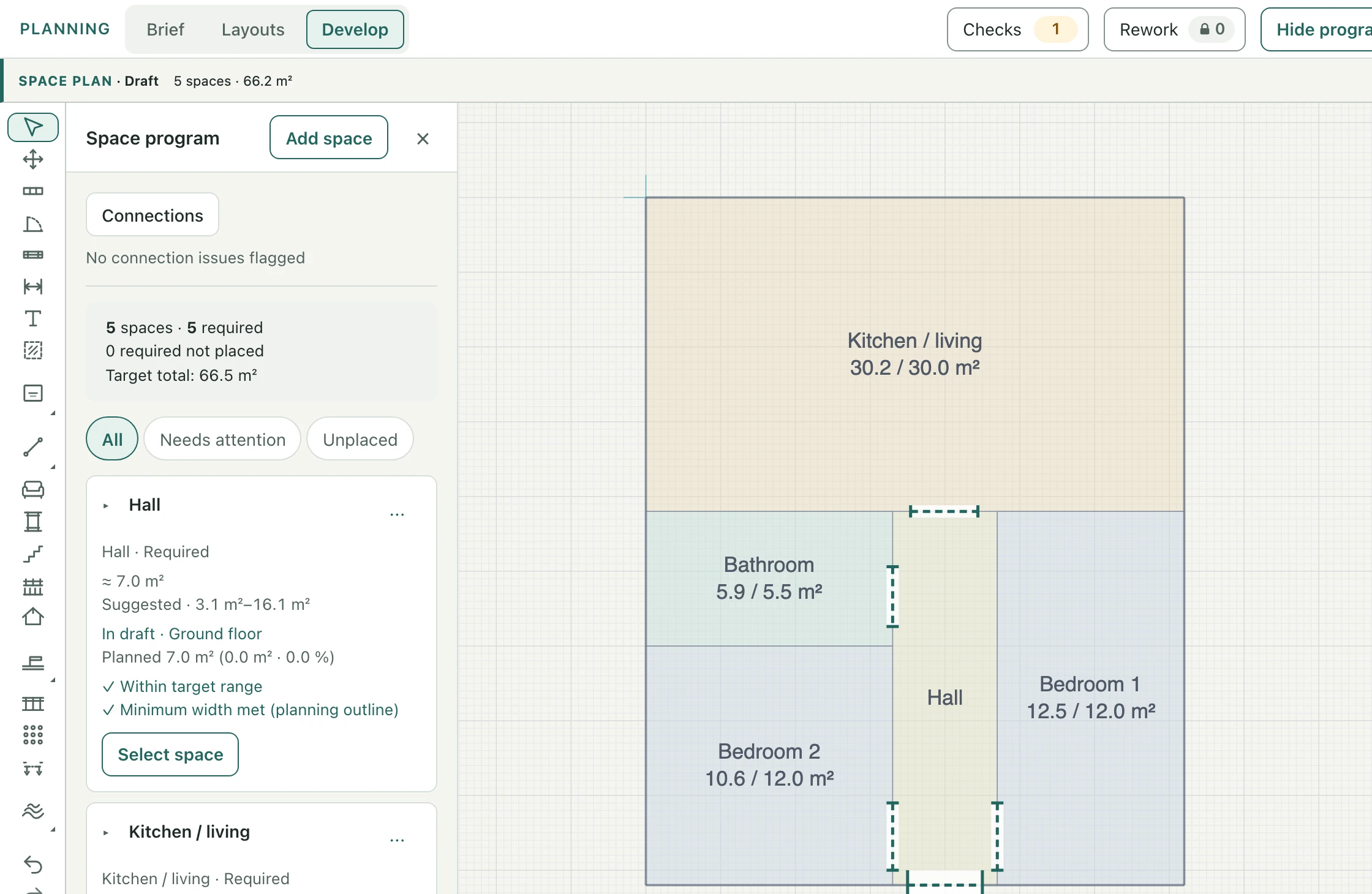Select the text T tool
The height and width of the screenshot is (894, 1372).
pyautogui.click(x=33, y=318)
